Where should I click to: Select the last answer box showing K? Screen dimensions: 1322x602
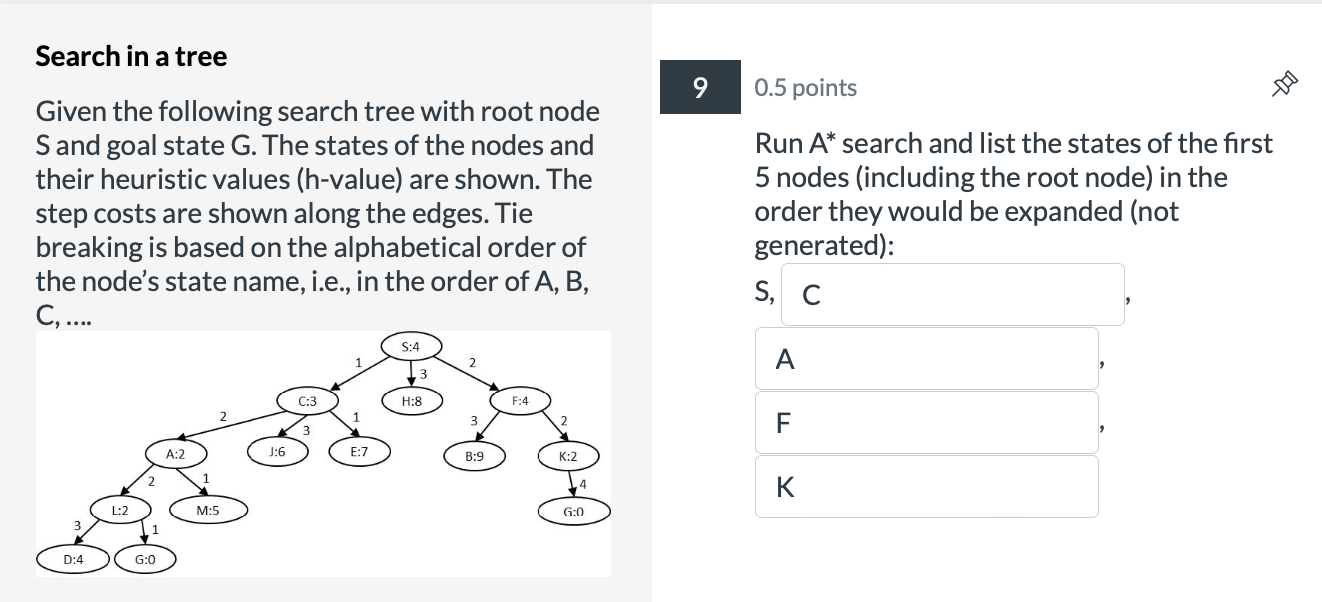coord(926,486)
